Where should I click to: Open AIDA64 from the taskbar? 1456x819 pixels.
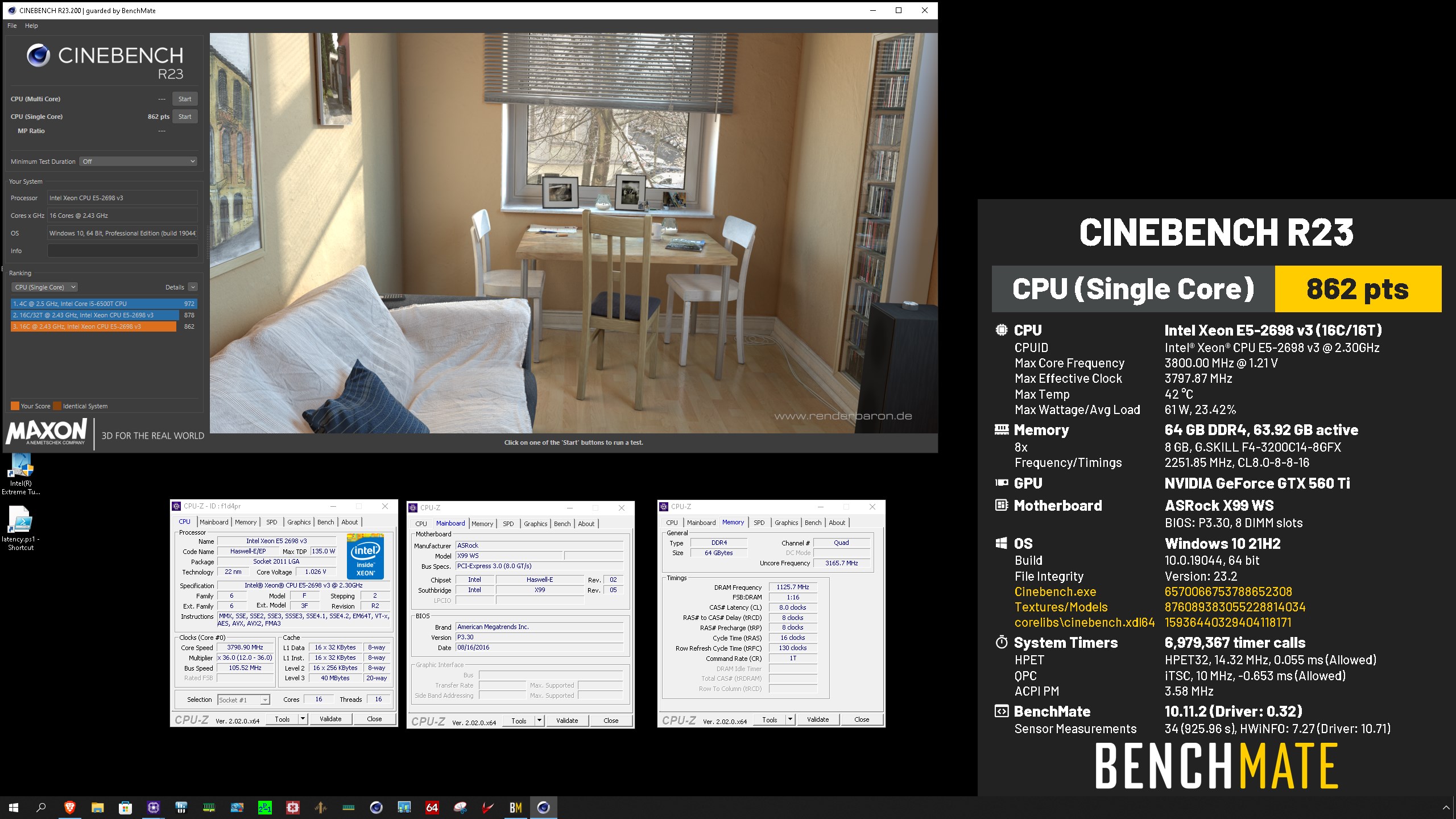pos(432,807)
